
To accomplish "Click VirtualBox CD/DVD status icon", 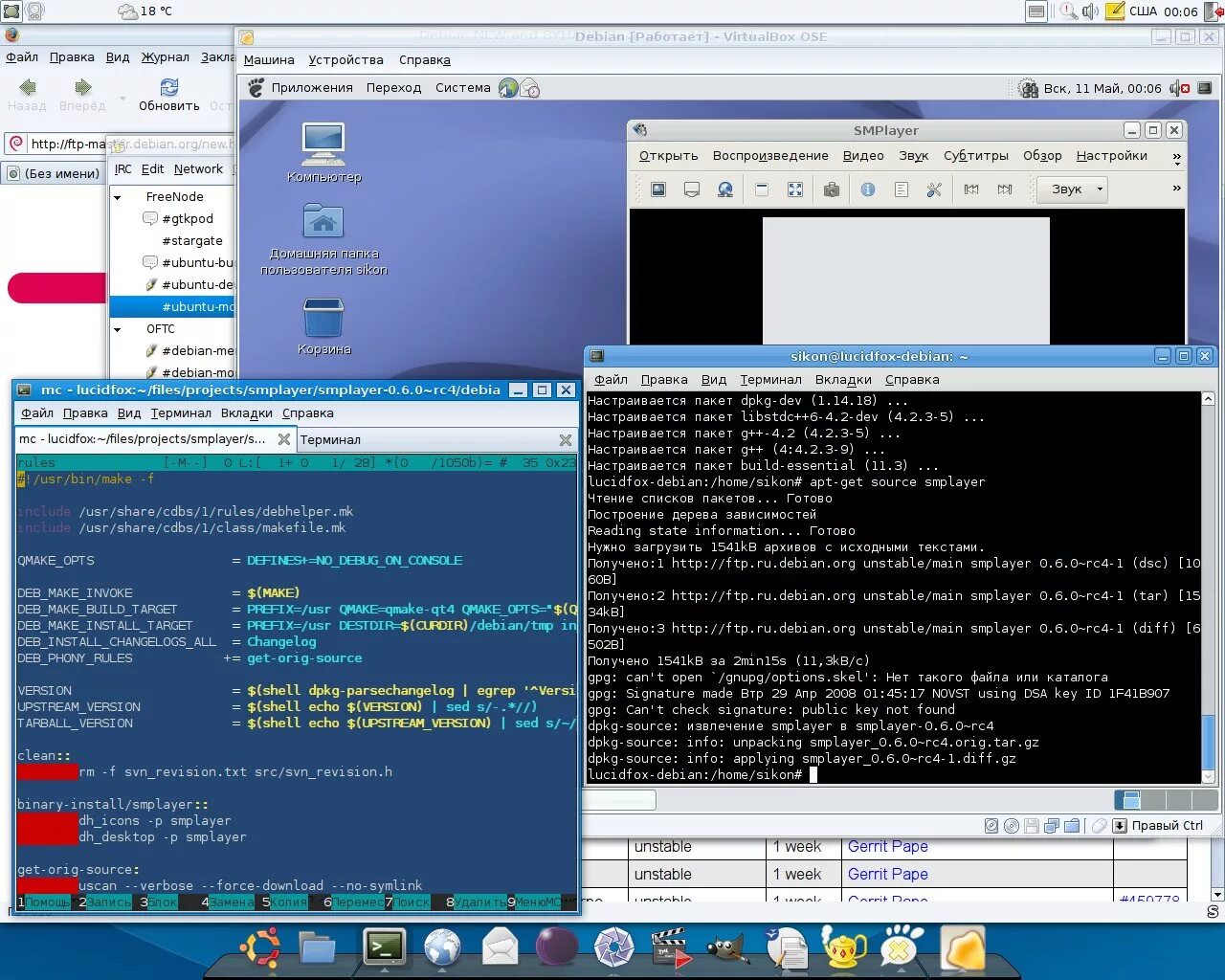I will (x=1012, y=826).
